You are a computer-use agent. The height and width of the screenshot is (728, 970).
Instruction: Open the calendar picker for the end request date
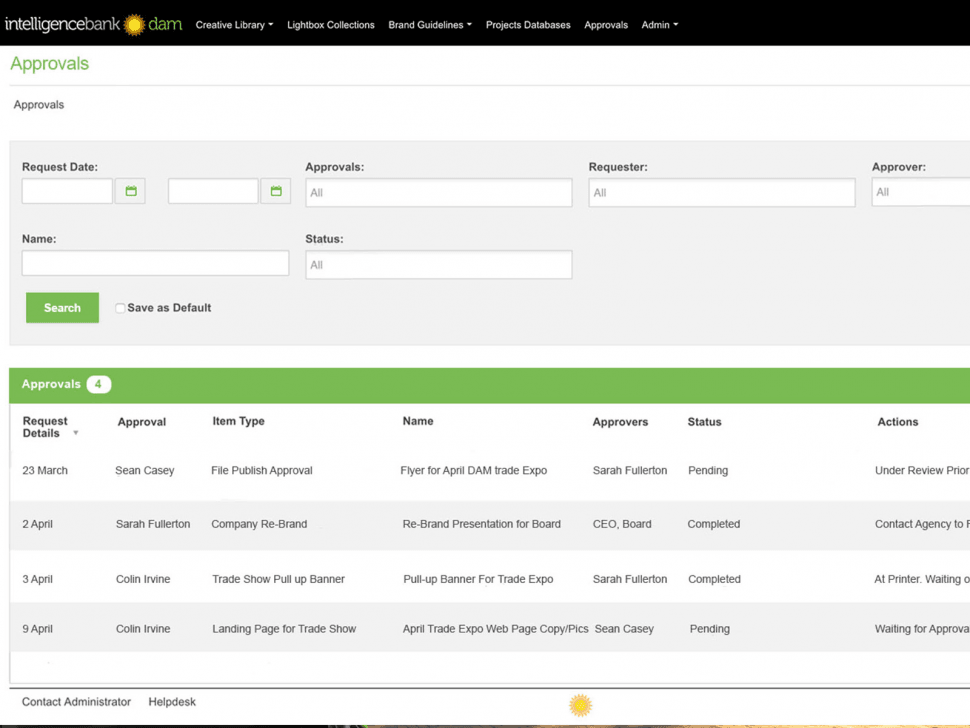276,190
